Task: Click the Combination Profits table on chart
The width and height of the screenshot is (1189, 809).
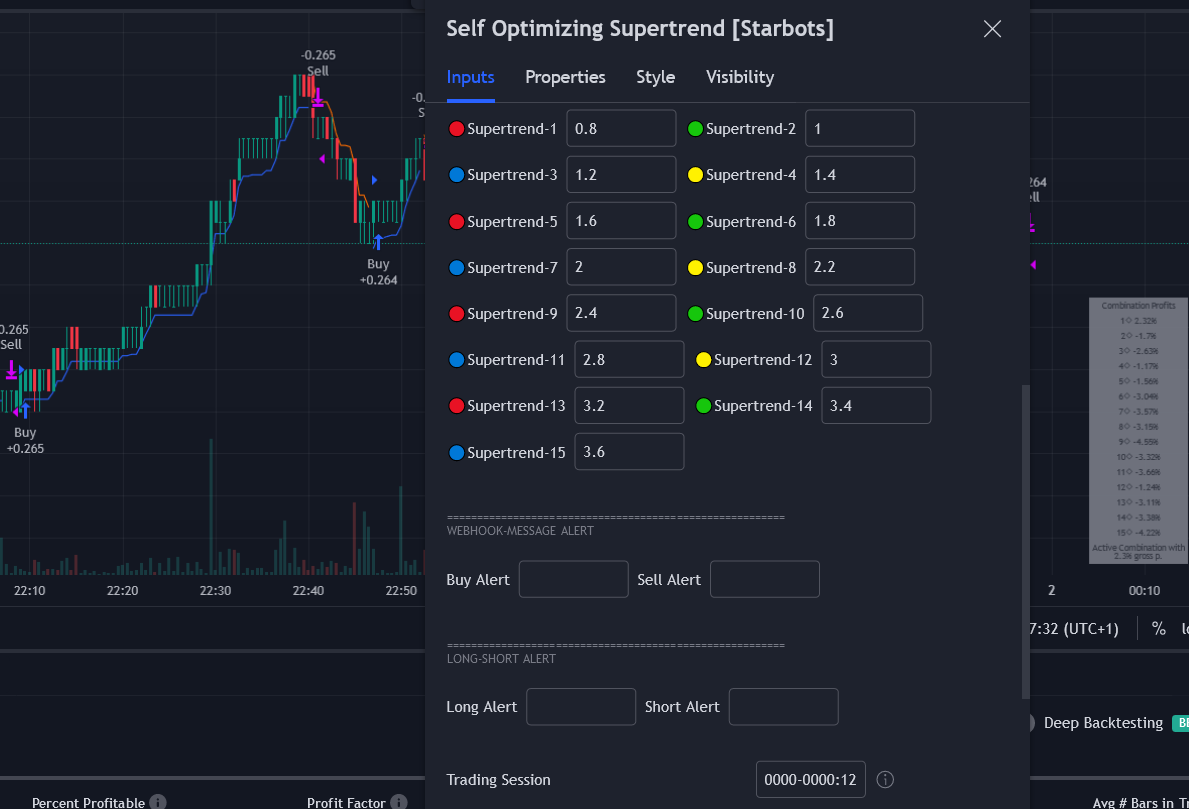Action: 1138,431
